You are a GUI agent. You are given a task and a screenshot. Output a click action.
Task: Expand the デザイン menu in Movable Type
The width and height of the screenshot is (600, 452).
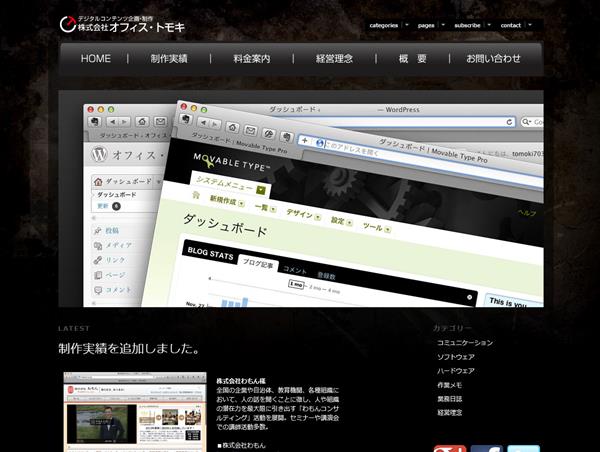318,217
